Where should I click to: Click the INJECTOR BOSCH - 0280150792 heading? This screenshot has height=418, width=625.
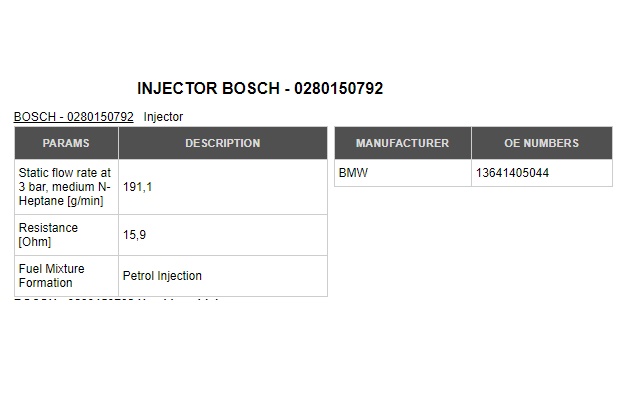(x=260, y=88)
